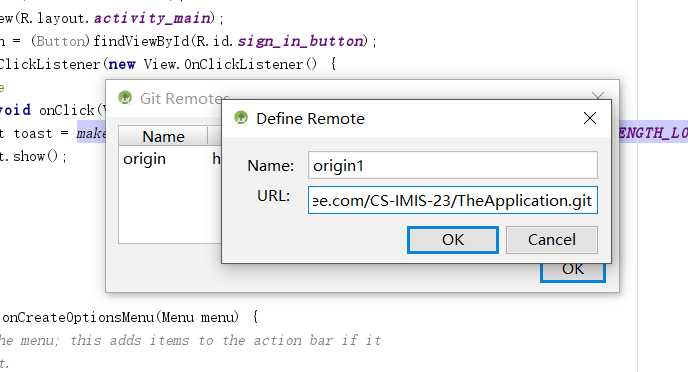Click the show() call in code

coord(35,156)
